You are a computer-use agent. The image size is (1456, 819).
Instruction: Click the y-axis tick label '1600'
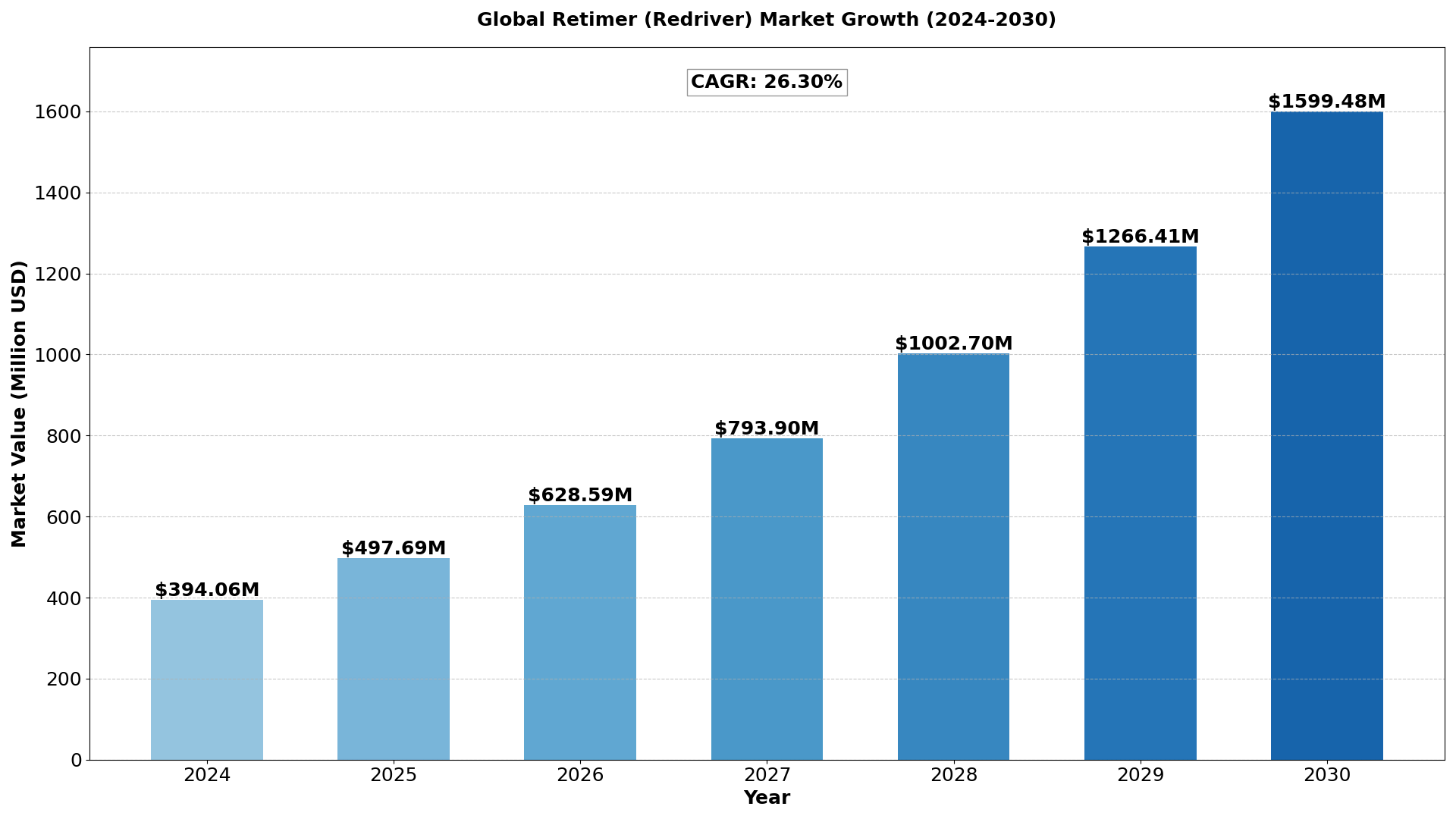point(58,112)
